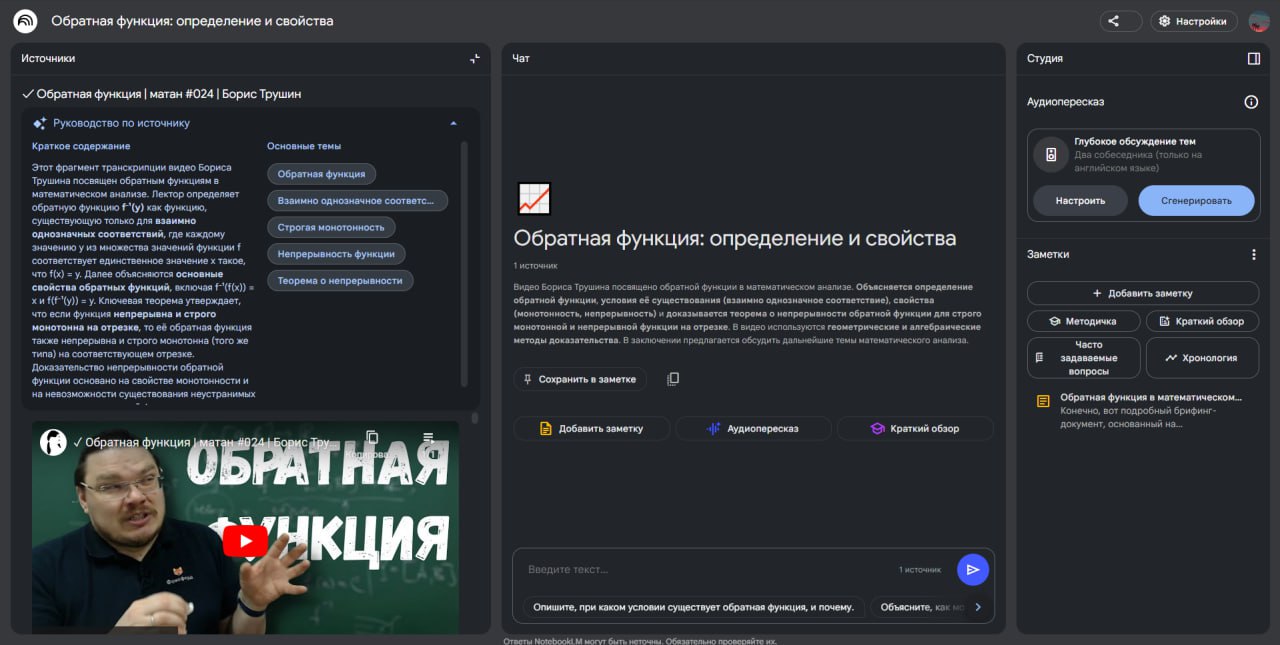The height and width of the screenshot is (645, 1280).
Task: Open the Настройки settings menu
Action: coord(1193,21)
